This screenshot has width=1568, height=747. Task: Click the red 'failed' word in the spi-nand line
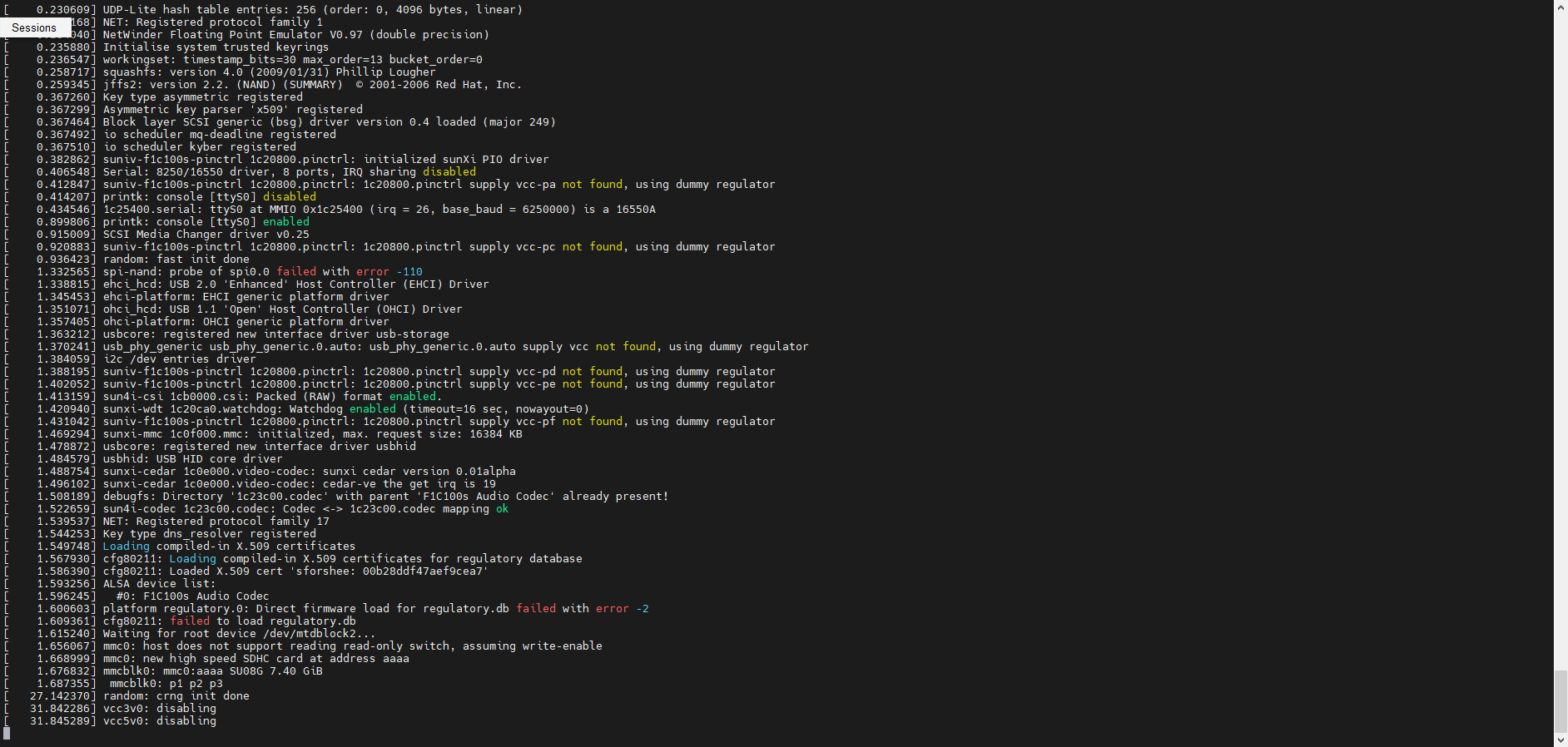[296, 272]
